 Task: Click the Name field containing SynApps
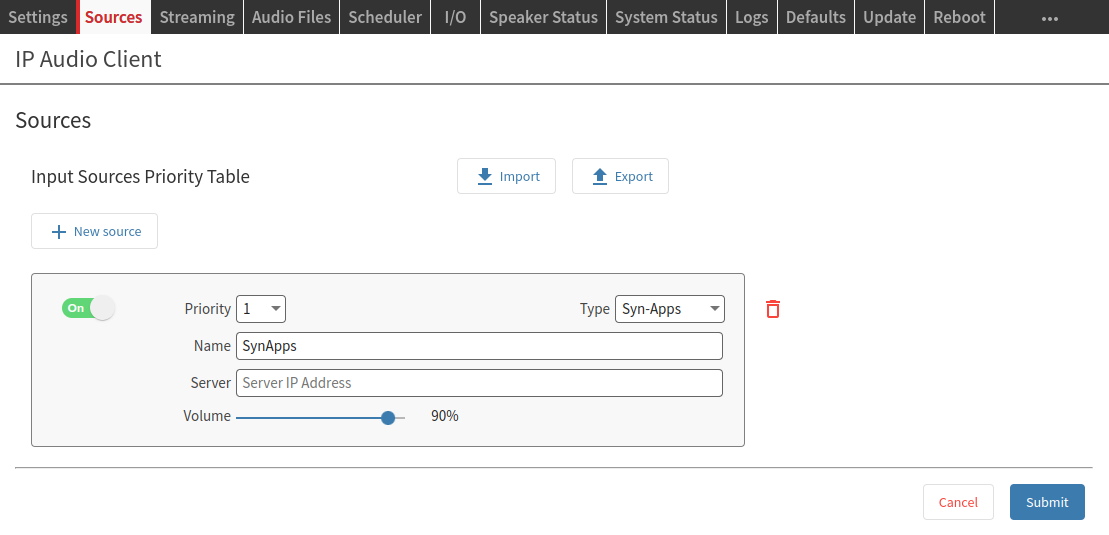coord(479,346)
